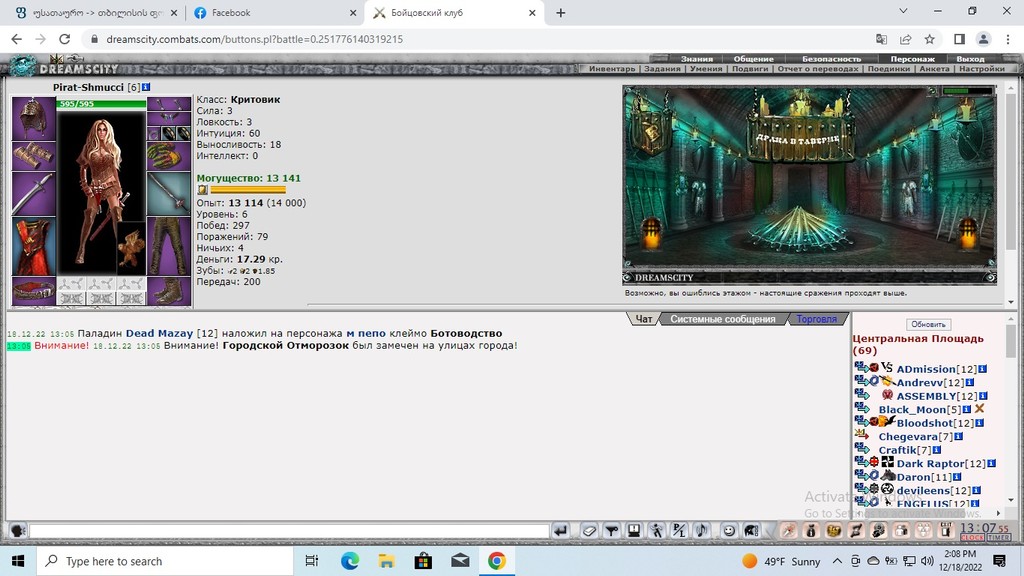Select the trousers equipment slot
Screen dimensions: 1024x576
[x=168, y=247]
